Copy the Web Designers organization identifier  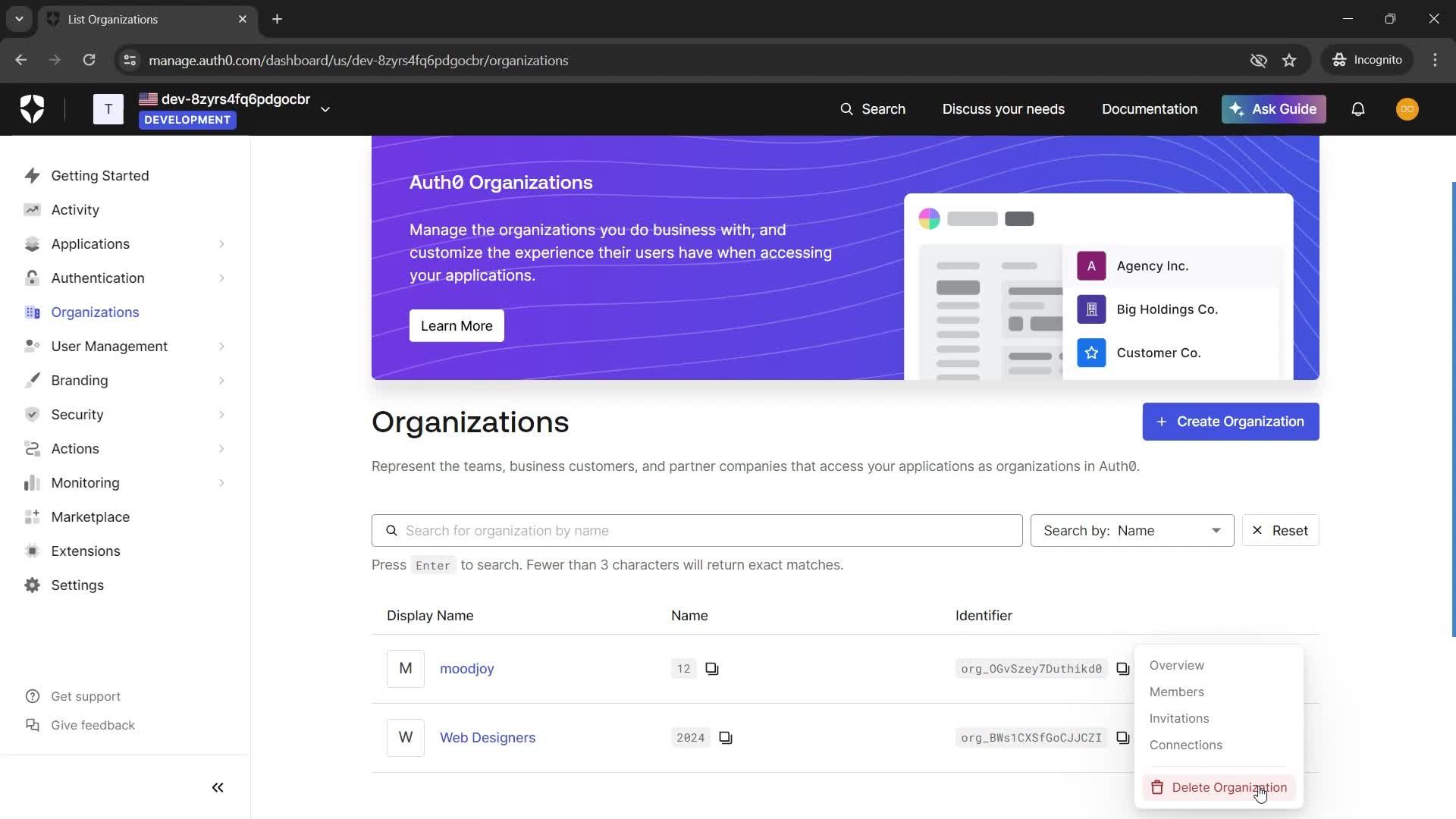click(1123, 738)
